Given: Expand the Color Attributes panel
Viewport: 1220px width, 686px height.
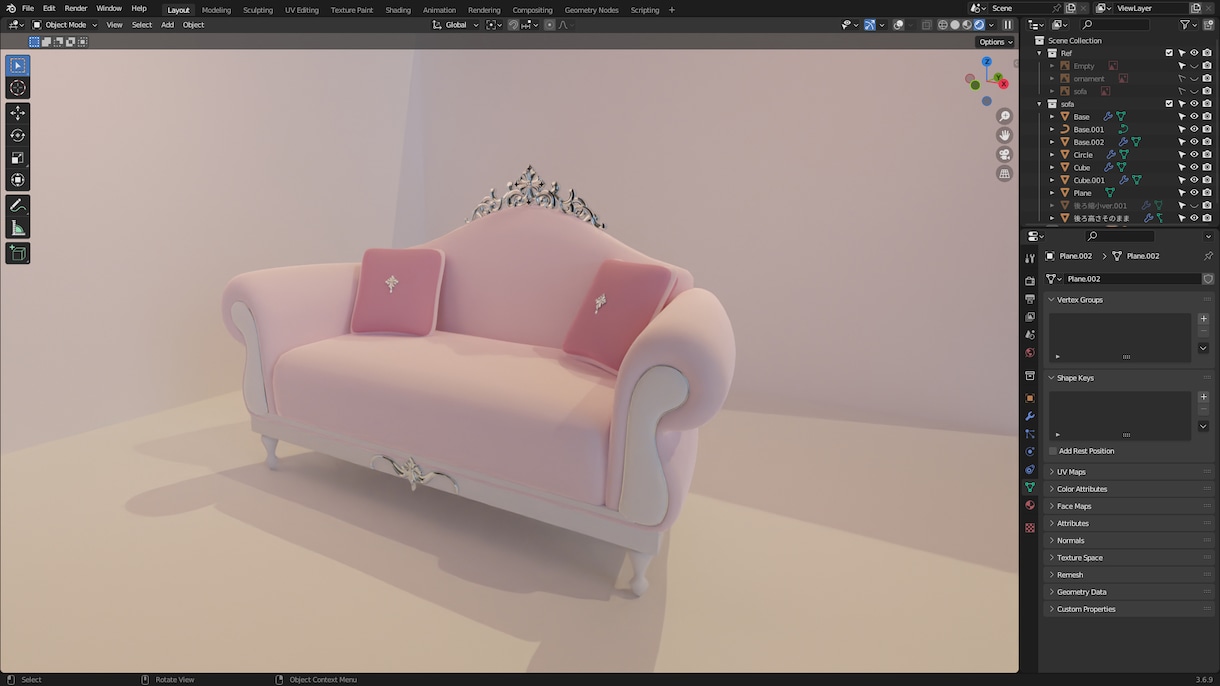Looking at the screenshot, I should coord(1129,489).
